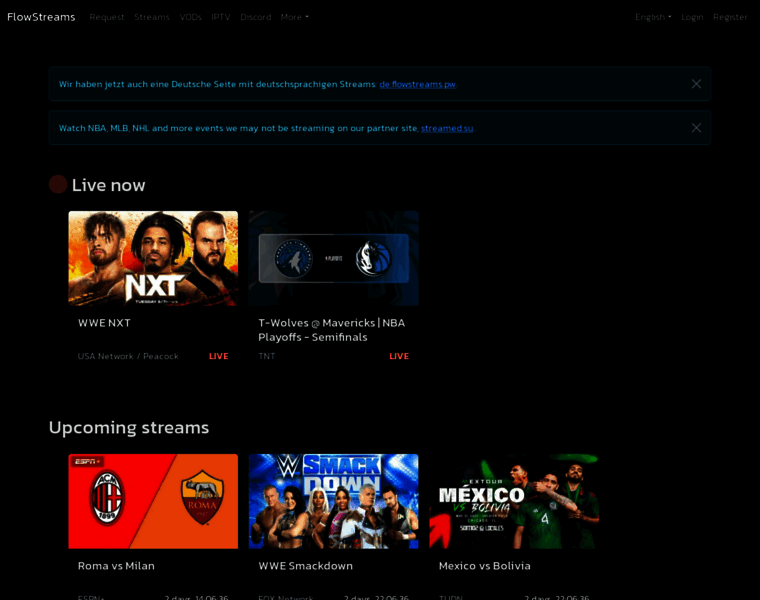This screenshot has height=600, width=760.
Task: Click the Live now heading text
Action: click(x=109, y=185)
